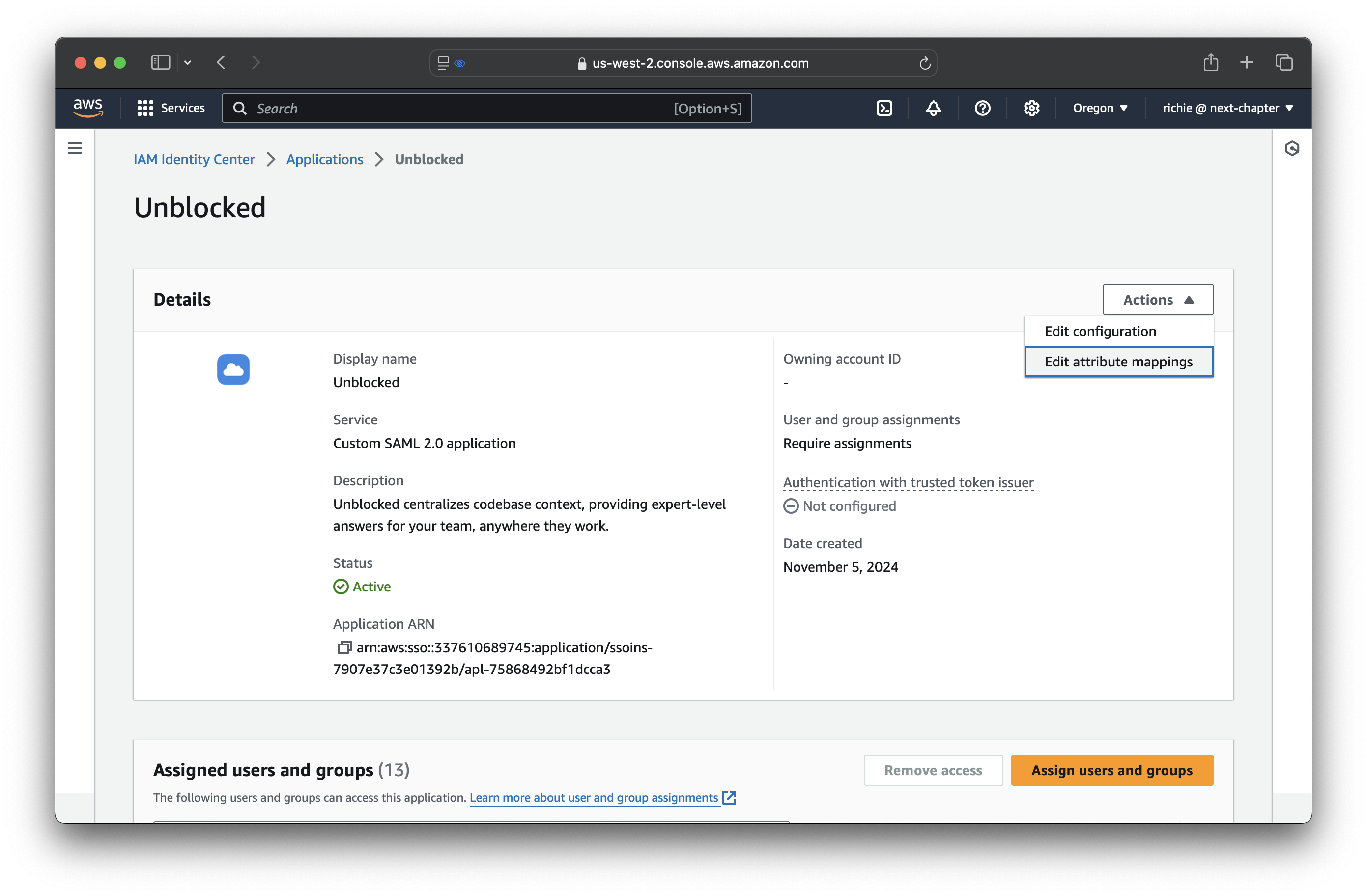Image resolution: width=1367 pixels, height=896 pixels.
Task: Open the Services grid menu
Action: [x=171, y=108]
